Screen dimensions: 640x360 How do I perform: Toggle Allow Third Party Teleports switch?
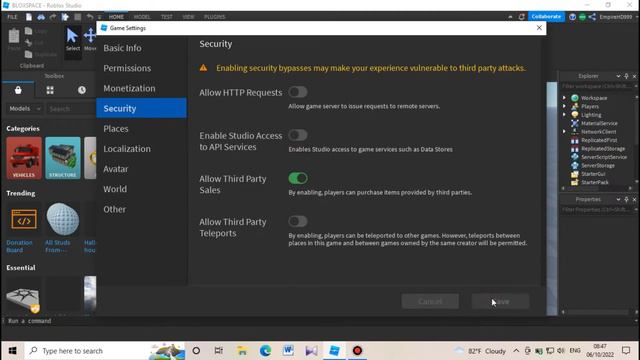click(x=298, y=221)
